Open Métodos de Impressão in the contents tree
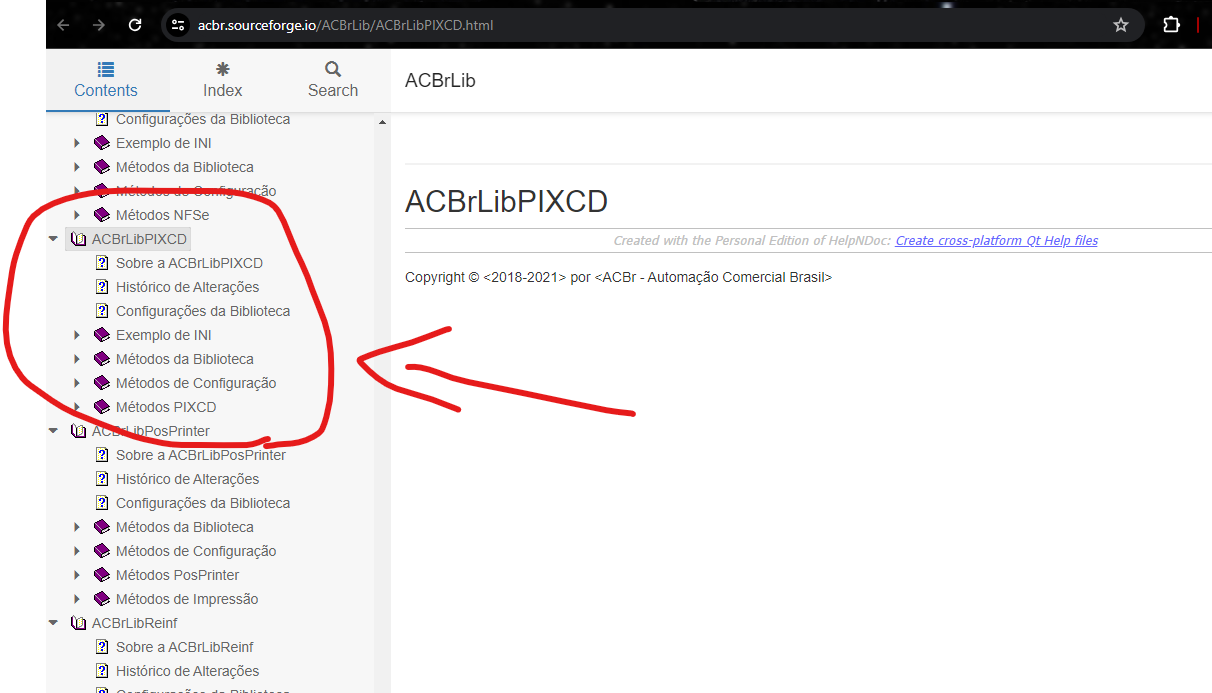This screenshot has height=693, width=1212. (x=187, y=599)
